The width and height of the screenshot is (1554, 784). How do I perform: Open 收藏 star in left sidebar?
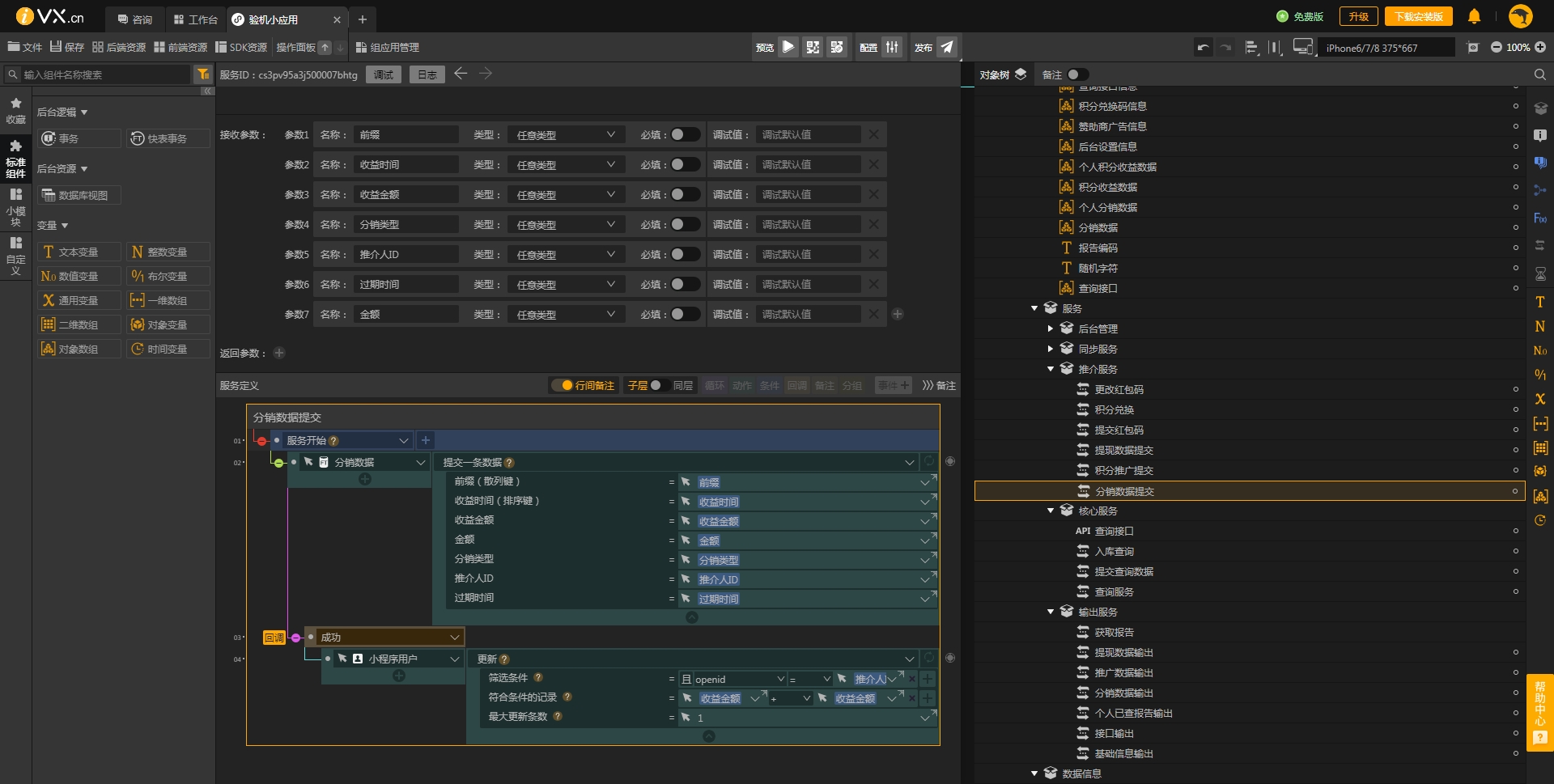15,111
